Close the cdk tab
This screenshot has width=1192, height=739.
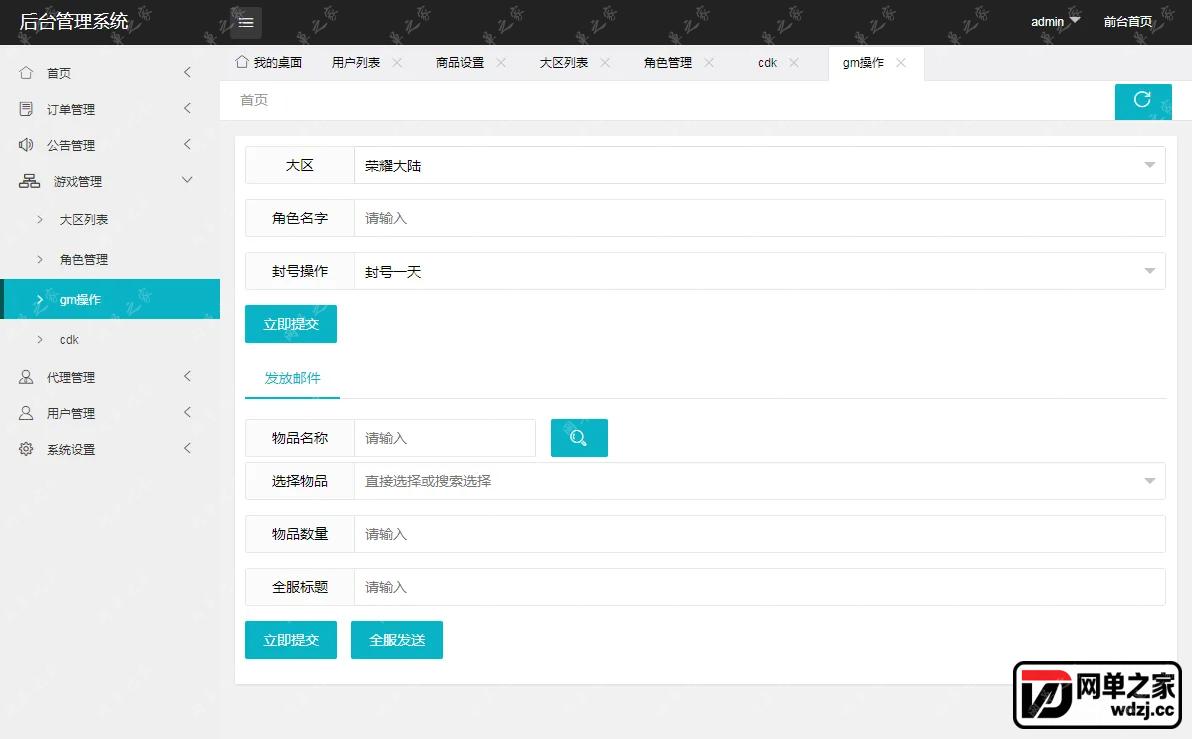coord(794,62)
